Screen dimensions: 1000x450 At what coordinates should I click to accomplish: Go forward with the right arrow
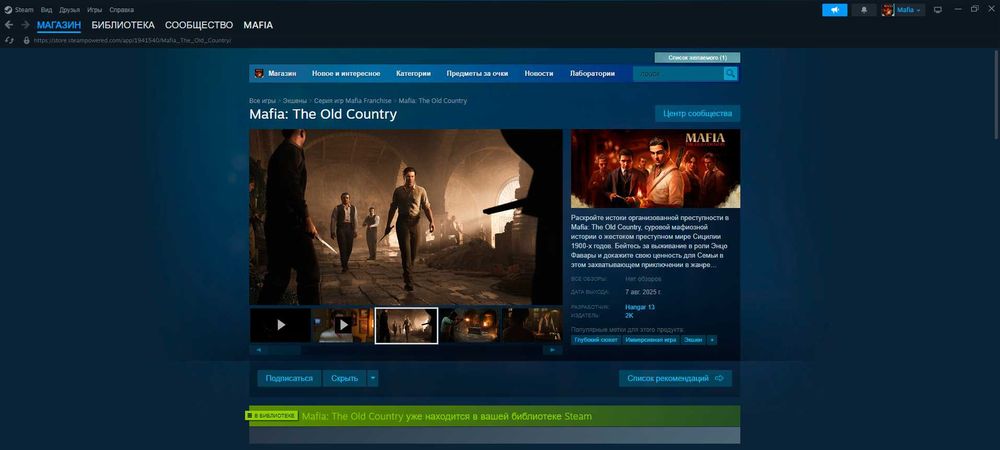26,25
